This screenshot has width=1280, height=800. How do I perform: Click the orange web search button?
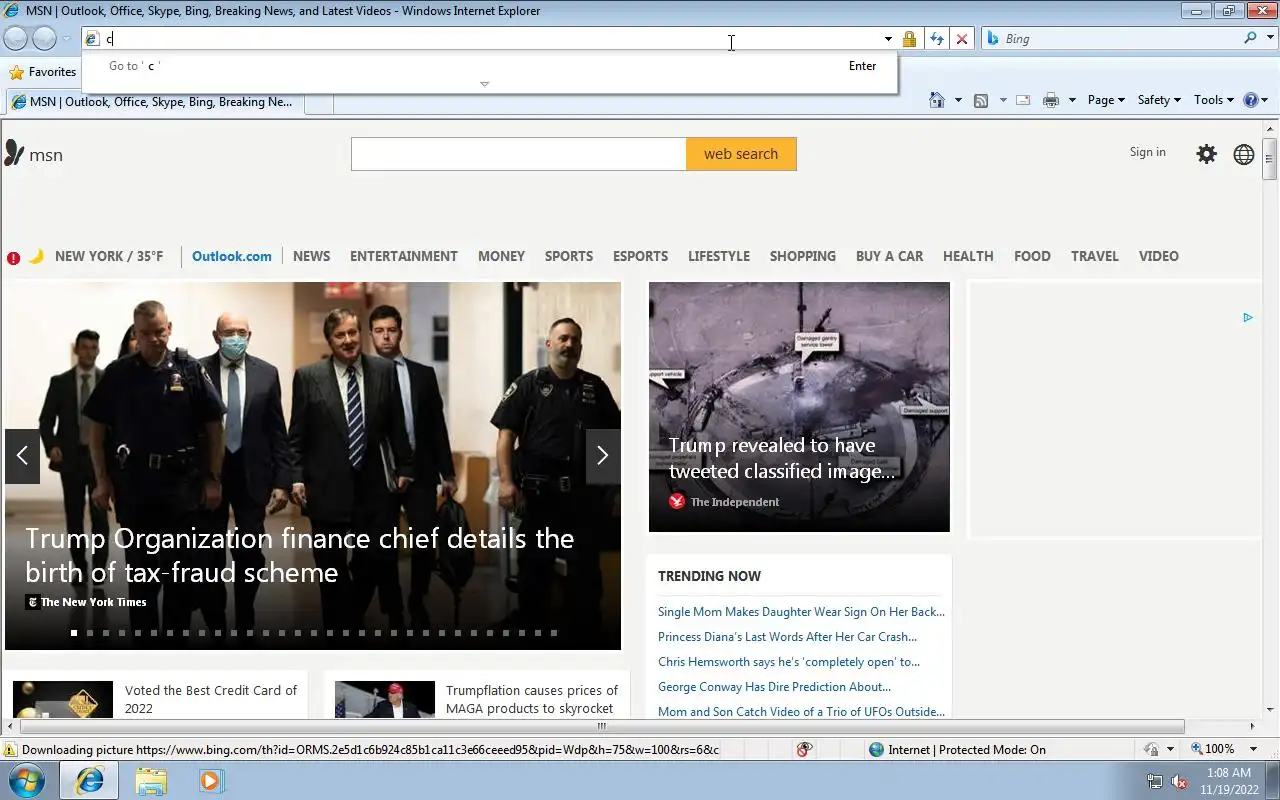coord(741,154)
